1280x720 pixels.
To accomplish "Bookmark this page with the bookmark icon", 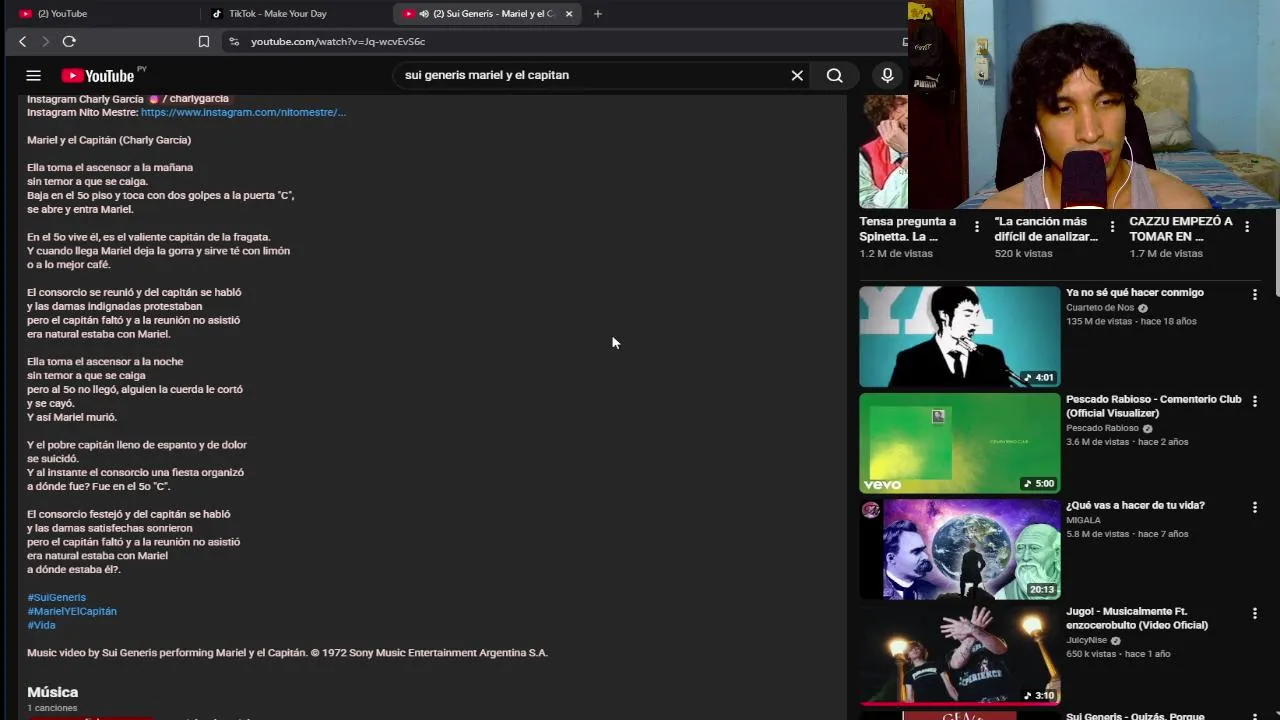I will pyautogui.click(x=204, y=41).
